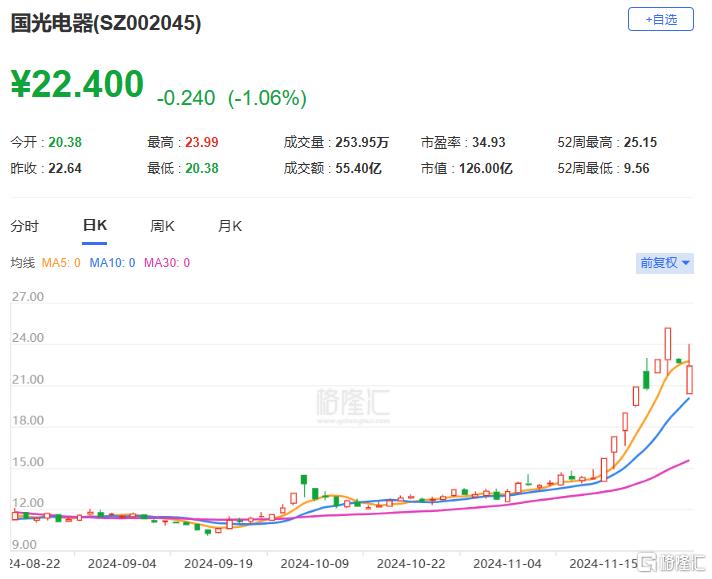Click the 成交额 turnover 55.40亿

(x=358, y=168)
